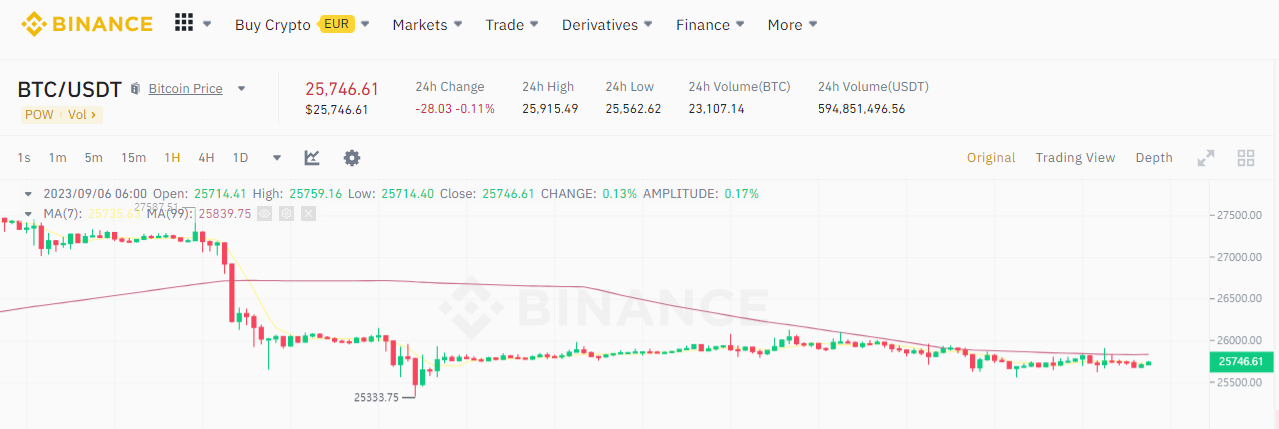Screen dimensions: 1279x429
Task: Click the 24h Low value 25,562.62
Action: (x=633, y=109)
